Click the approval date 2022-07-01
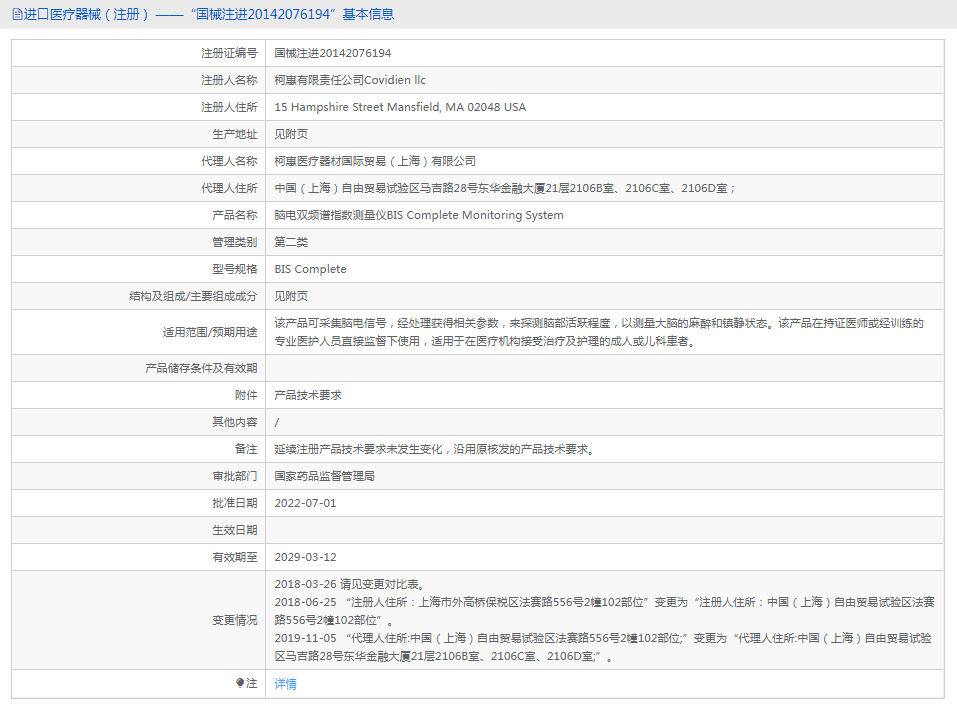The height and width of the screenshot is (709, 957). tap(306, 503)
